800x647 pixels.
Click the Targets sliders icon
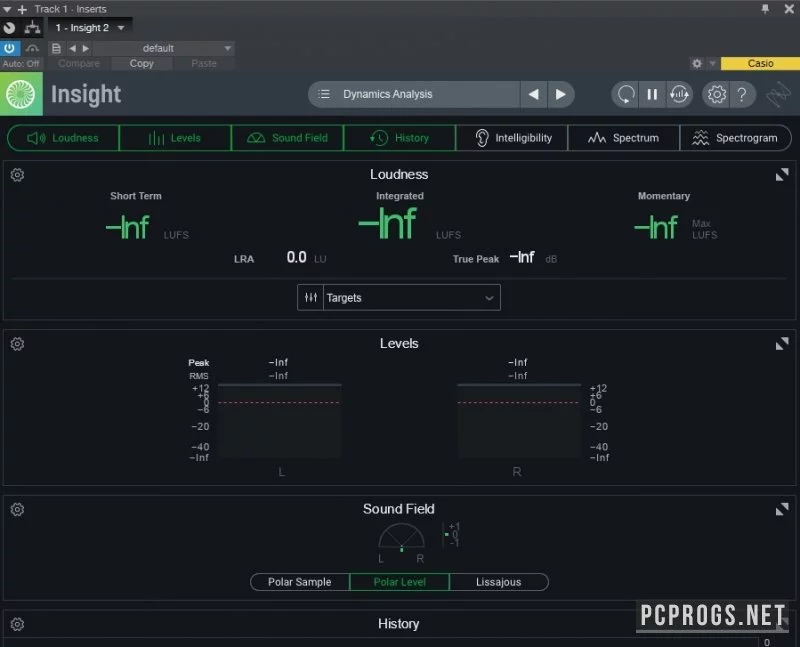pyautogui.click(x=311, y=297)
